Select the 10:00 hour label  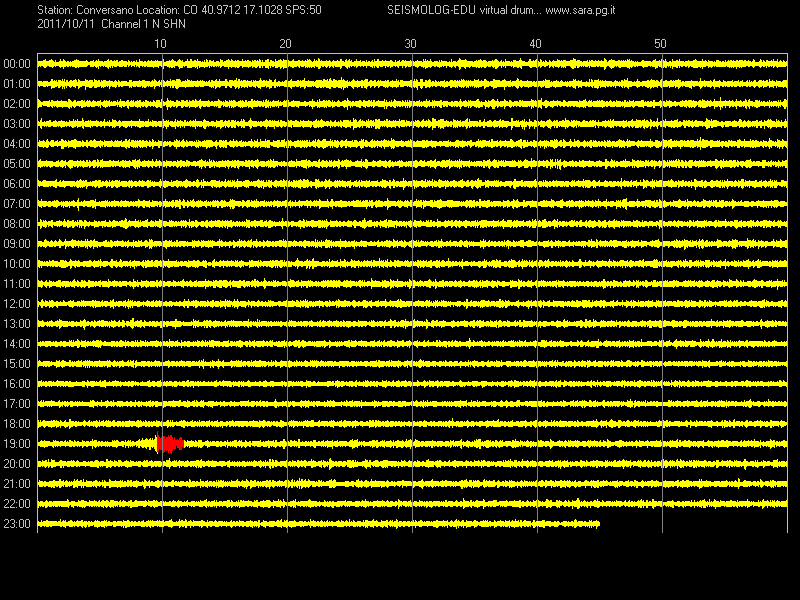tap(17, 264)
